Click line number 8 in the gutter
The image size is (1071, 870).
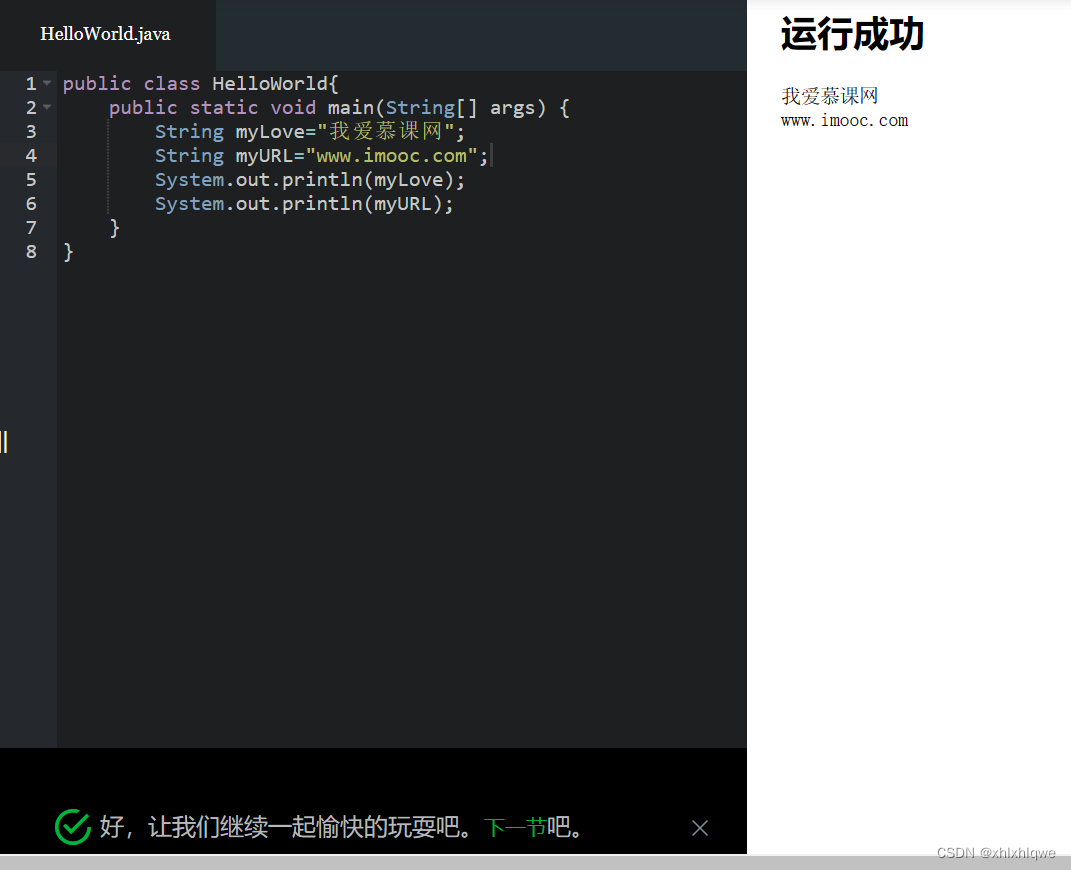(31, 251)
